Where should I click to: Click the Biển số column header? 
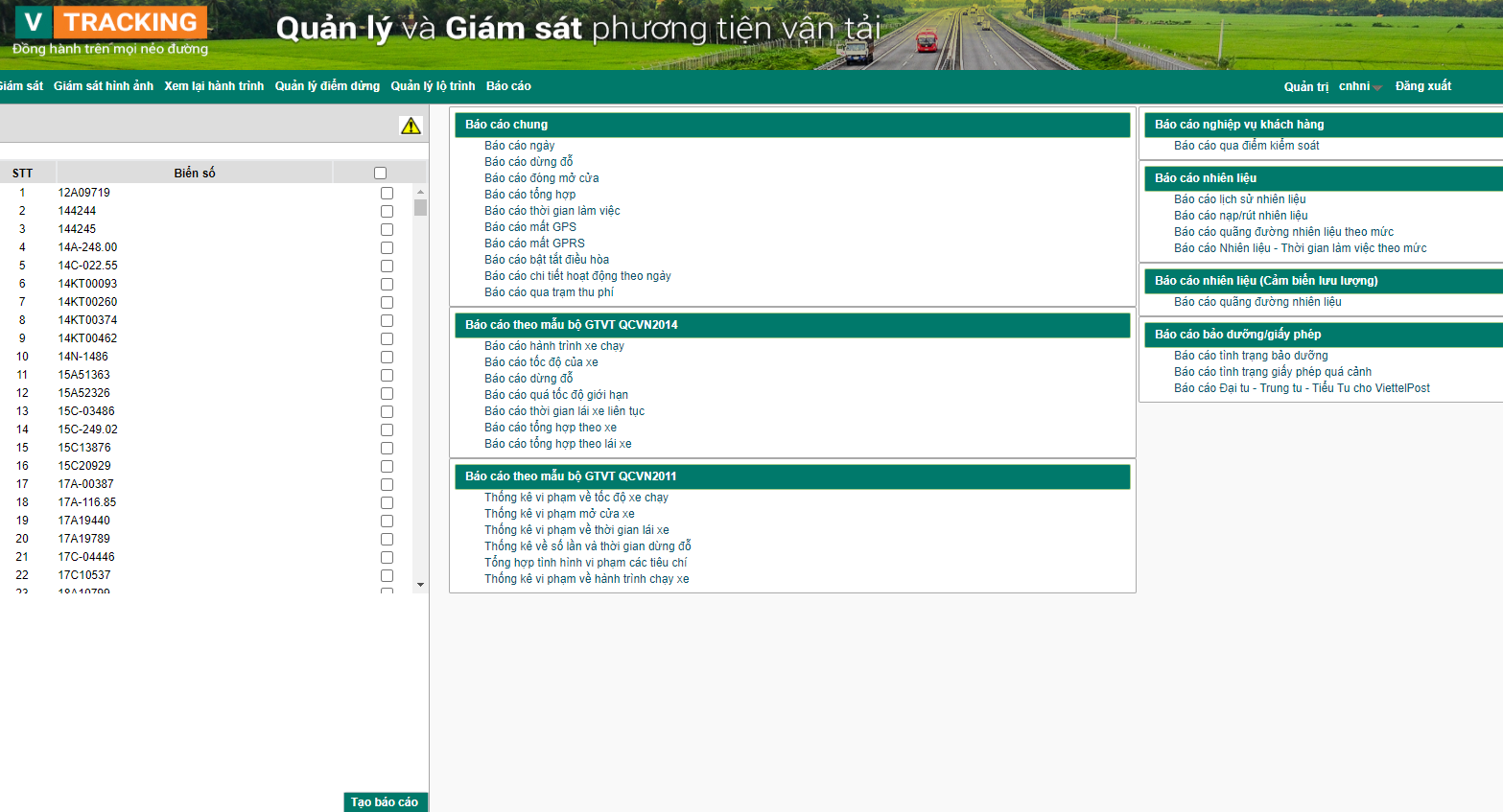click(x=195, y=174)
